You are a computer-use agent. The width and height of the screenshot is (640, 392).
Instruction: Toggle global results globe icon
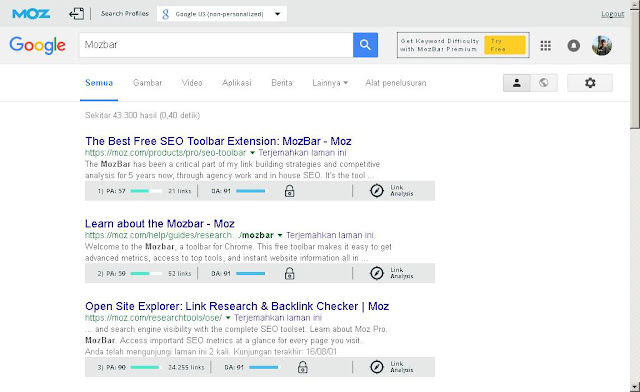[544, 83]
